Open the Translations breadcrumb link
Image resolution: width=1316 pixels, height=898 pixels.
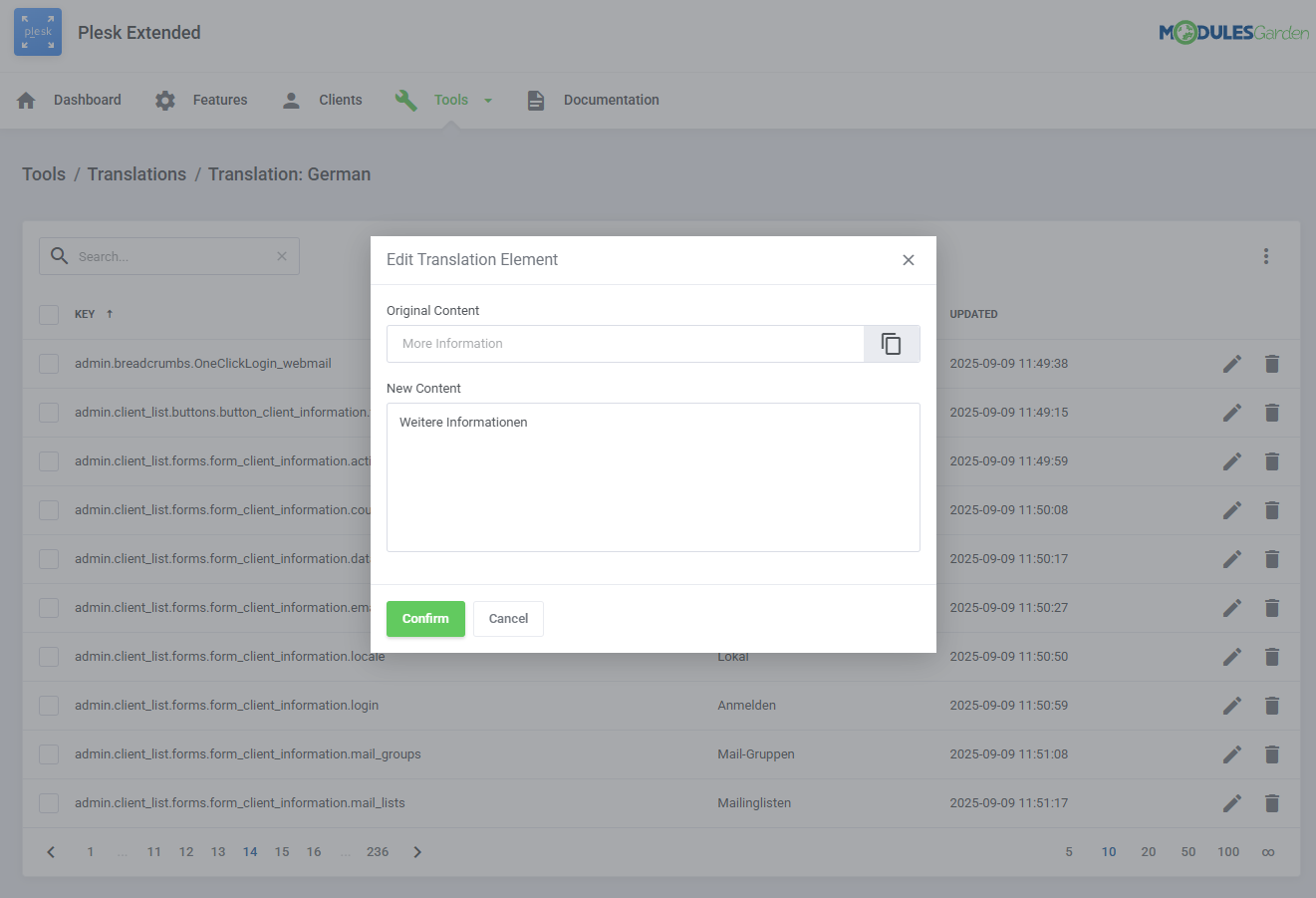(x=136, y=173)
